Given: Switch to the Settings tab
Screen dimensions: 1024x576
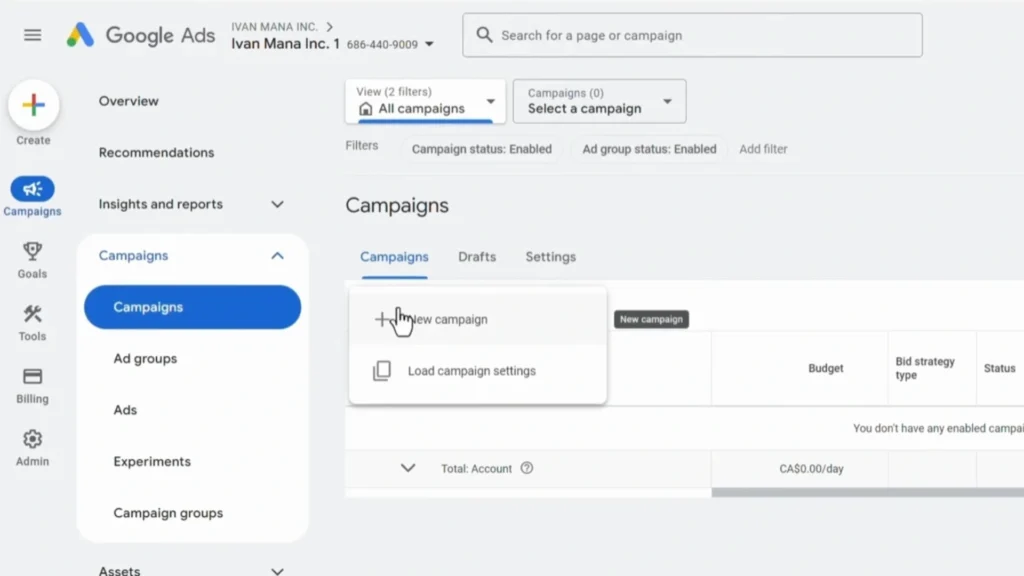Looking at the screenshot, I should click(x=551, y=257).
